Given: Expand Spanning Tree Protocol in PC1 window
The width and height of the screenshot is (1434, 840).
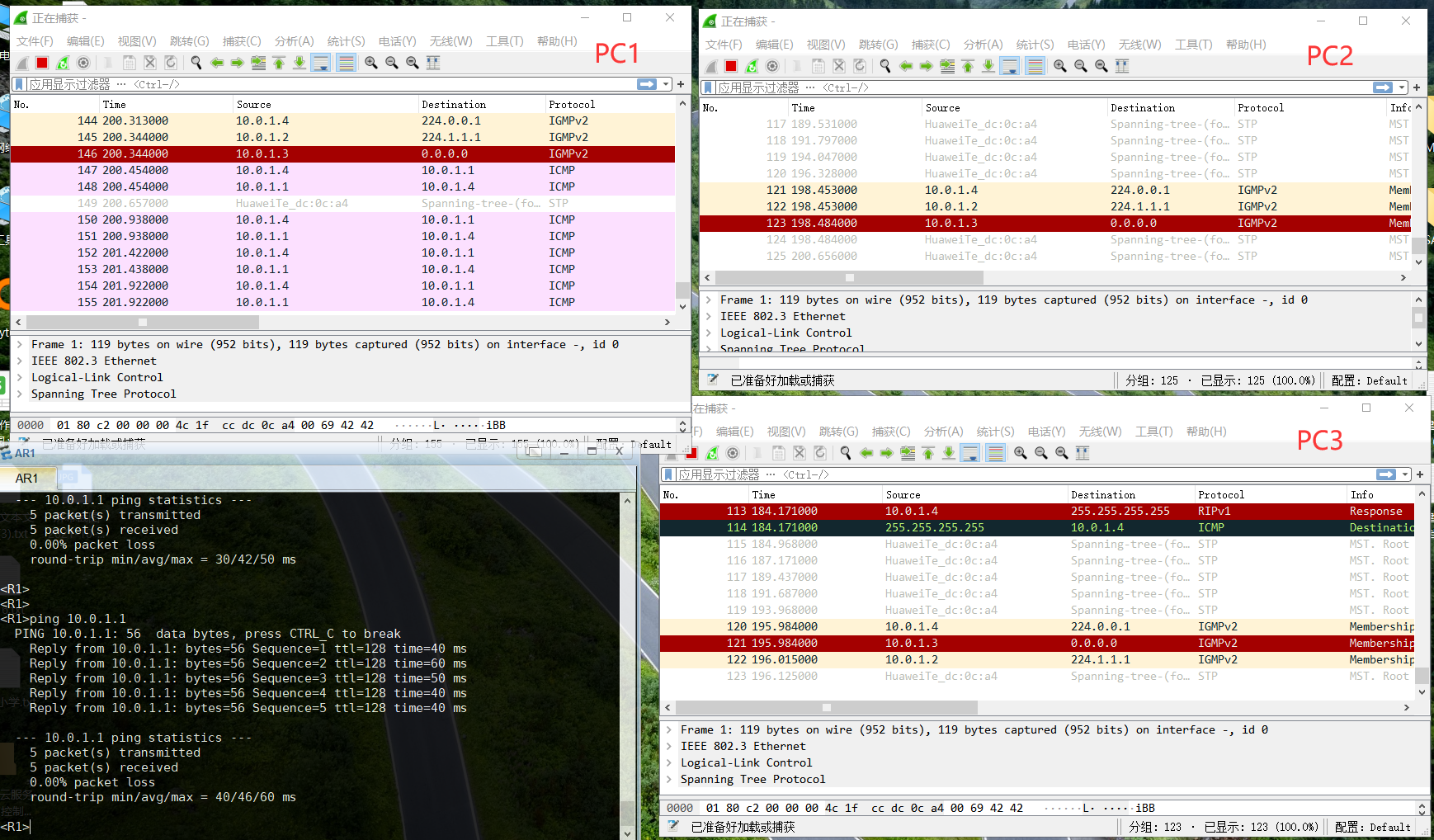Looking at the screenshot, I should point(20,394).
